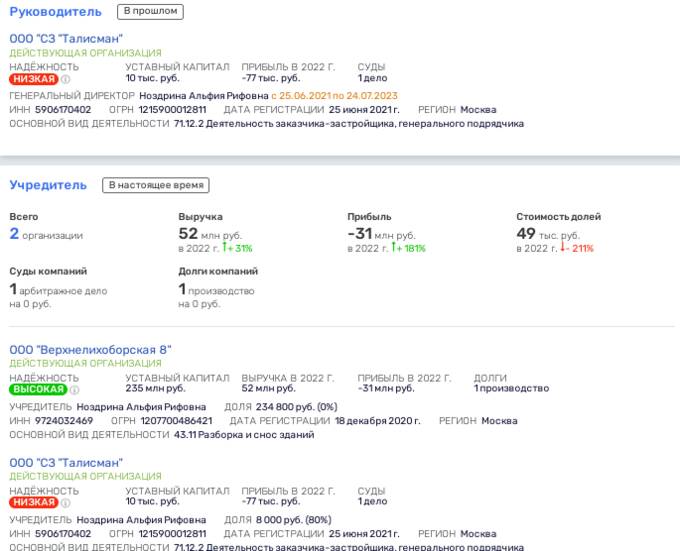Click the red down arrow next to -211%
The image size is (680, 551).
(x=562, y=247)
